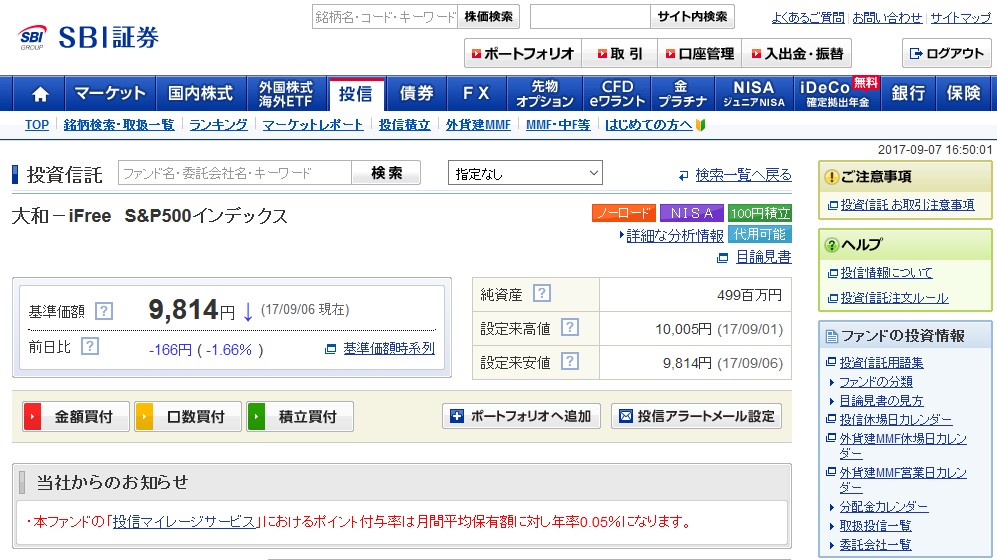The height and width of the screenshot is (560, 997).
Task: Open the CFD eワラント tab
Action: coord(617,94)
